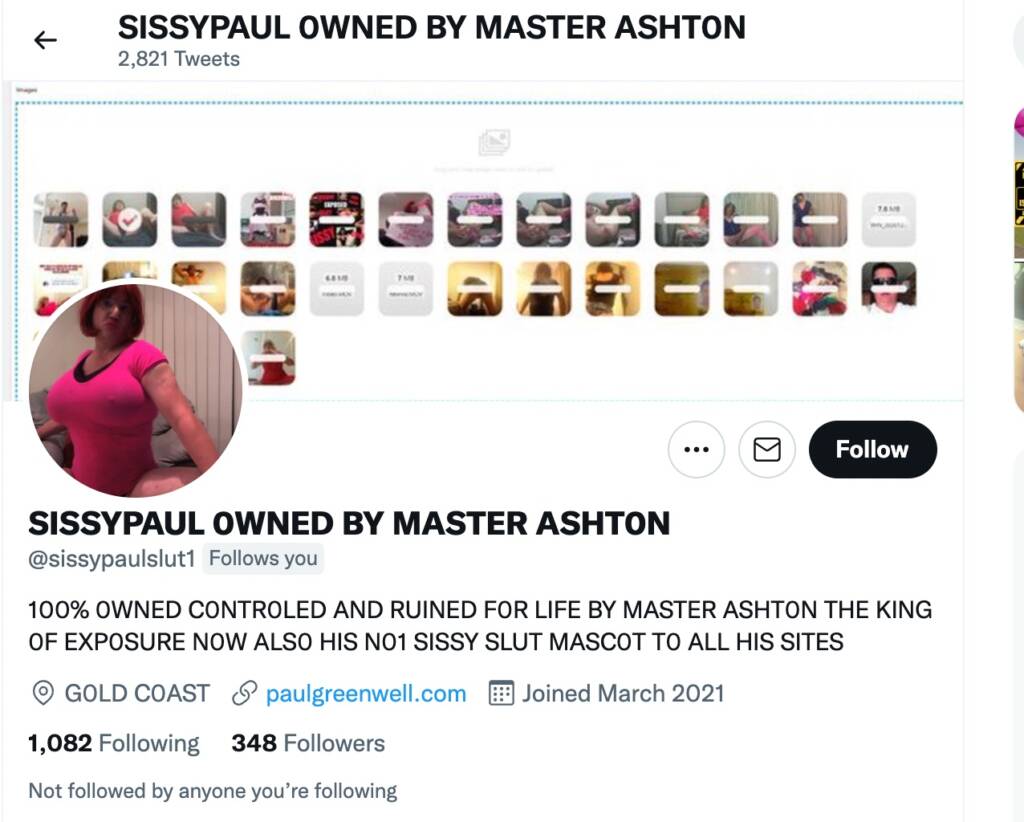The width and height of the screenshot is (1024, 822).
Task: Follow this account
Action: pos(872,449)
